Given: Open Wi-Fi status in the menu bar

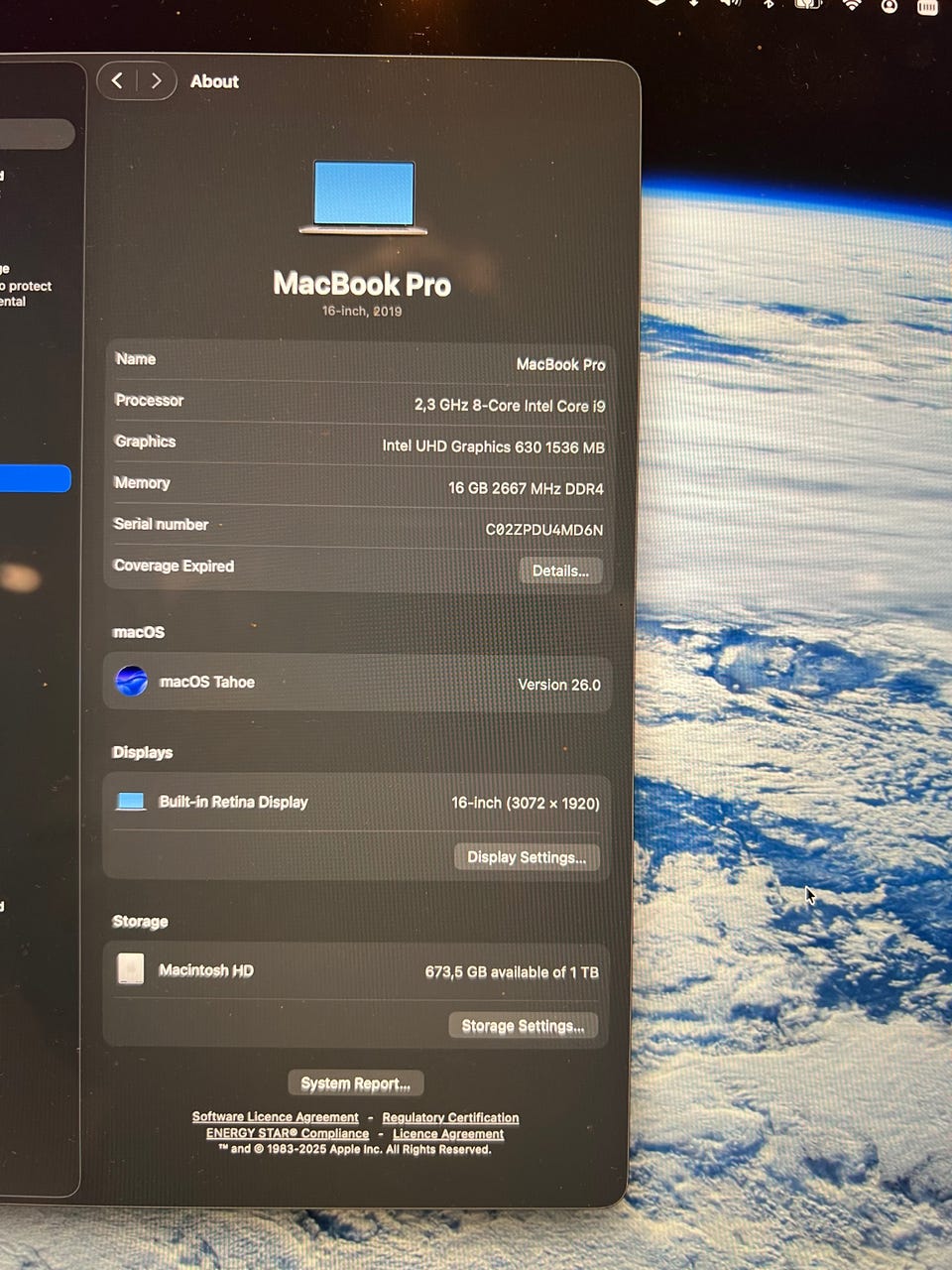Looking at the screenshot, I should click(x=851, y=5).
